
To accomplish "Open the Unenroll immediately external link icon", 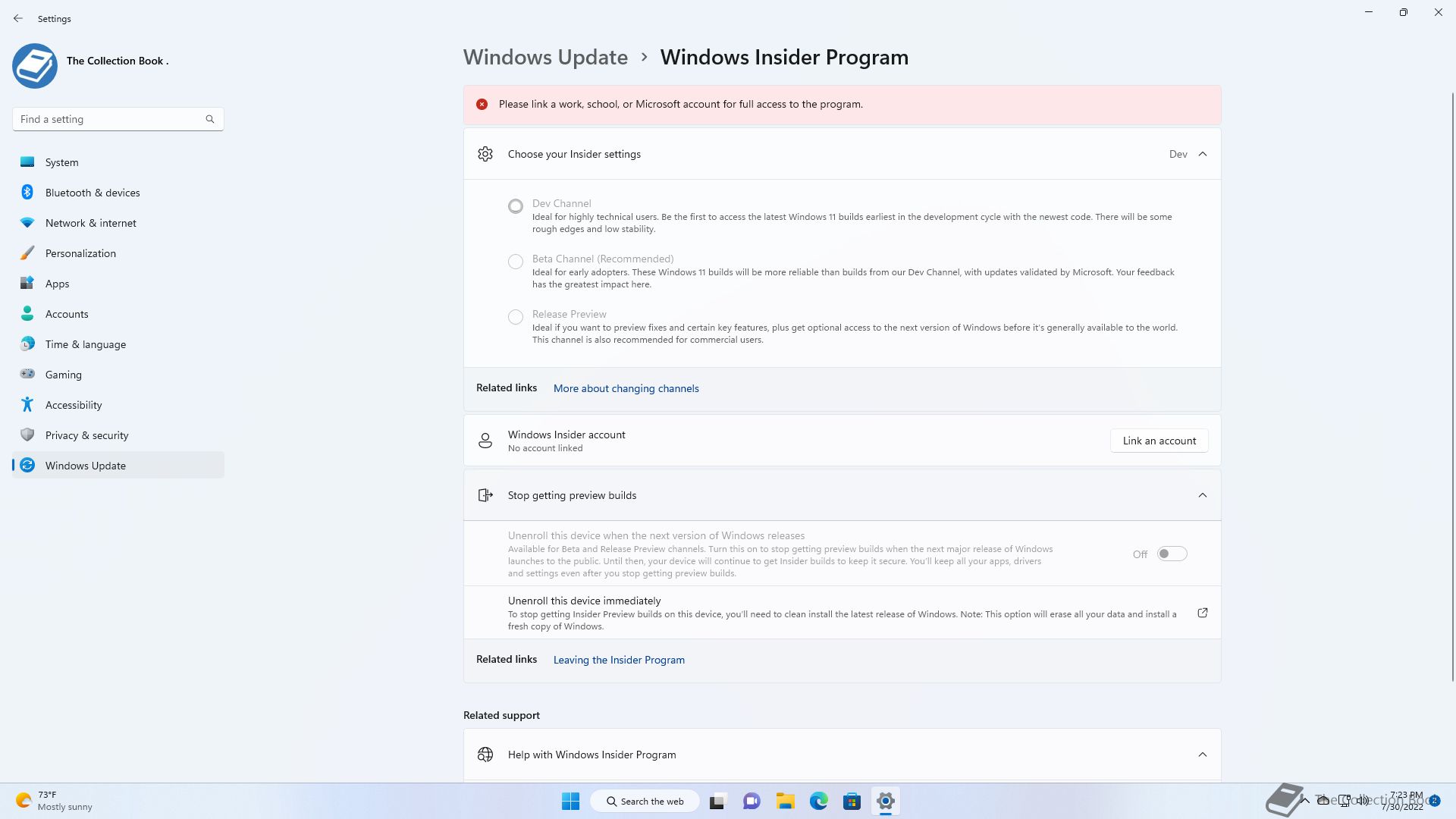I will (1203, 613).
